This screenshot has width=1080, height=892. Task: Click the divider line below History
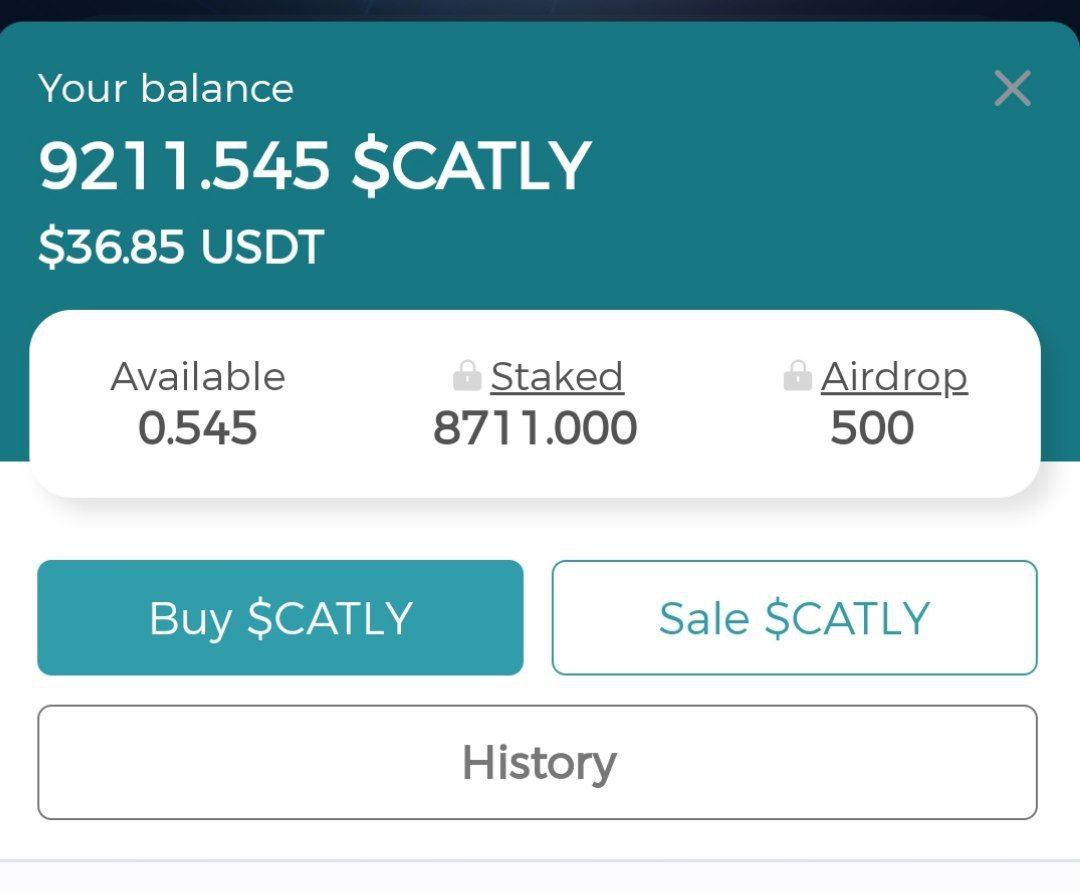pyautogui.click(x=540, y=860)
